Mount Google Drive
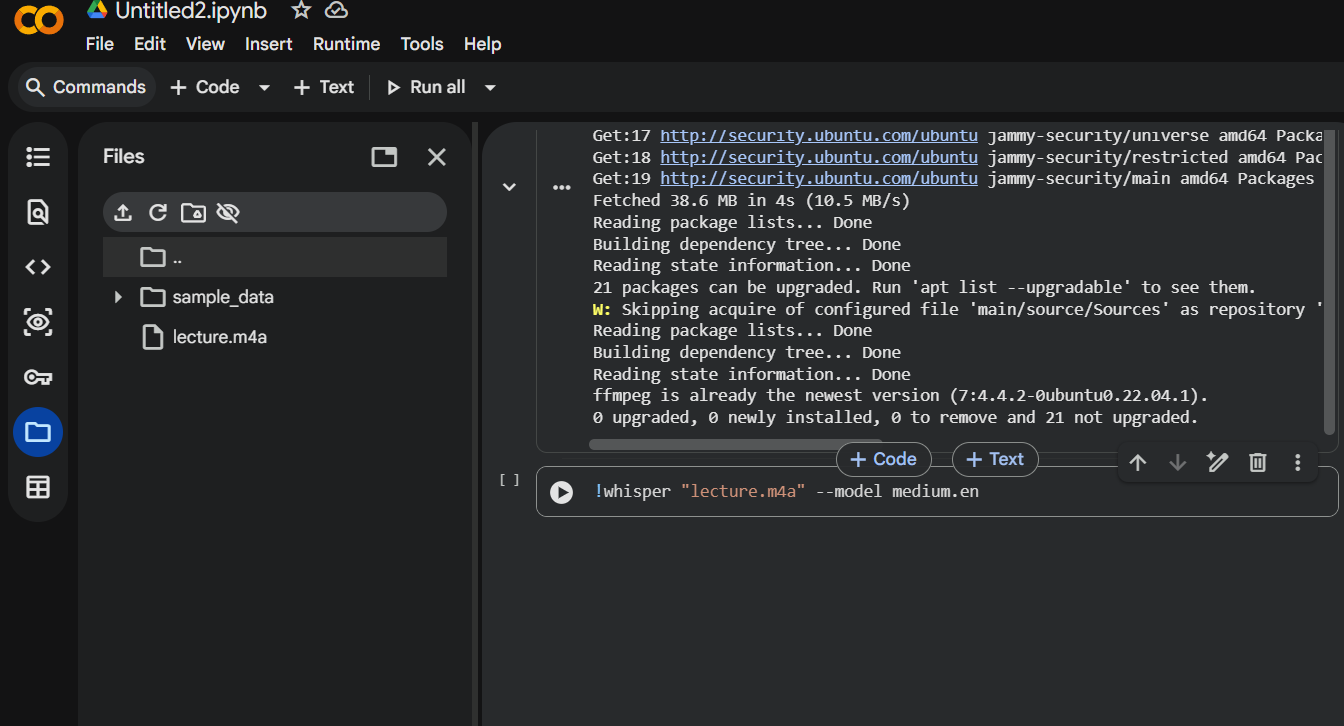 (194, 212)
